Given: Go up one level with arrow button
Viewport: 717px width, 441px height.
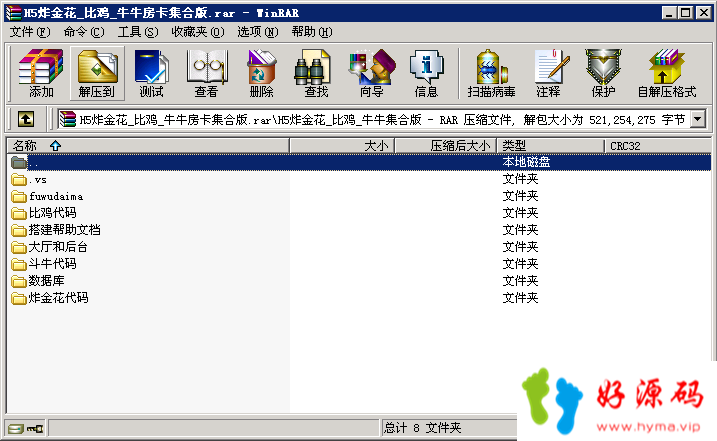Looking at the screenshot, I should point(26,119).
